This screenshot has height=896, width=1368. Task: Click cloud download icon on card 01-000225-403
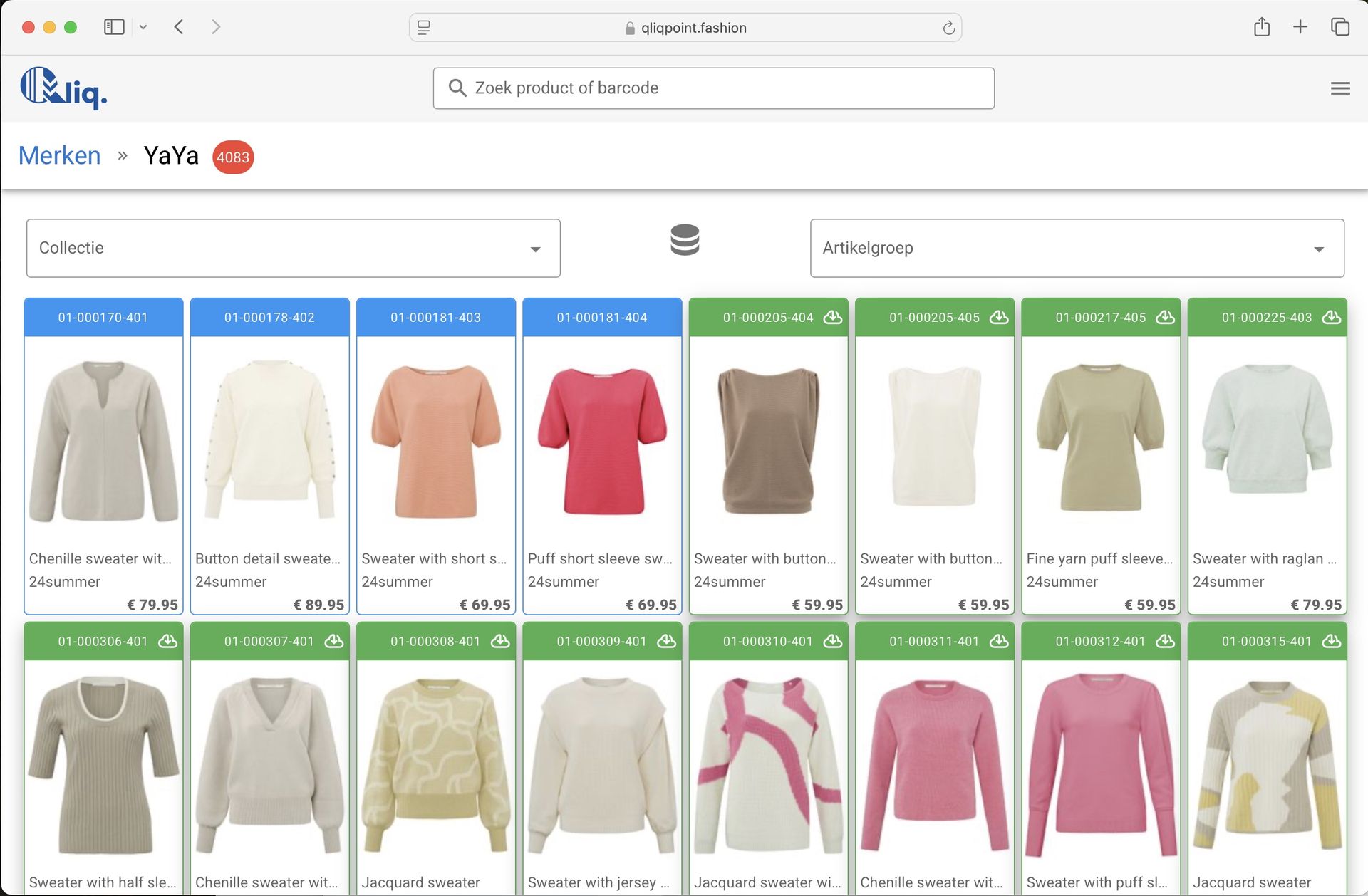click(x=1331, y=317)
